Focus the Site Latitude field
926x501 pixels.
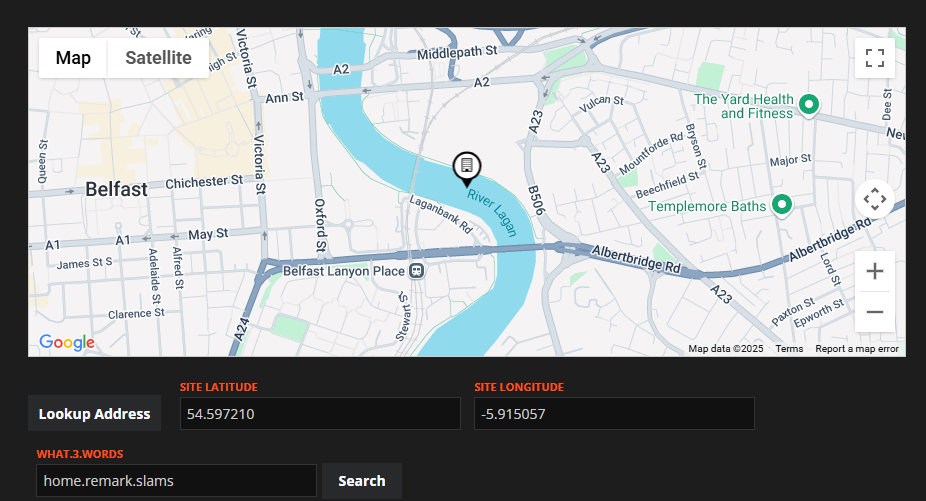(320, 414)
